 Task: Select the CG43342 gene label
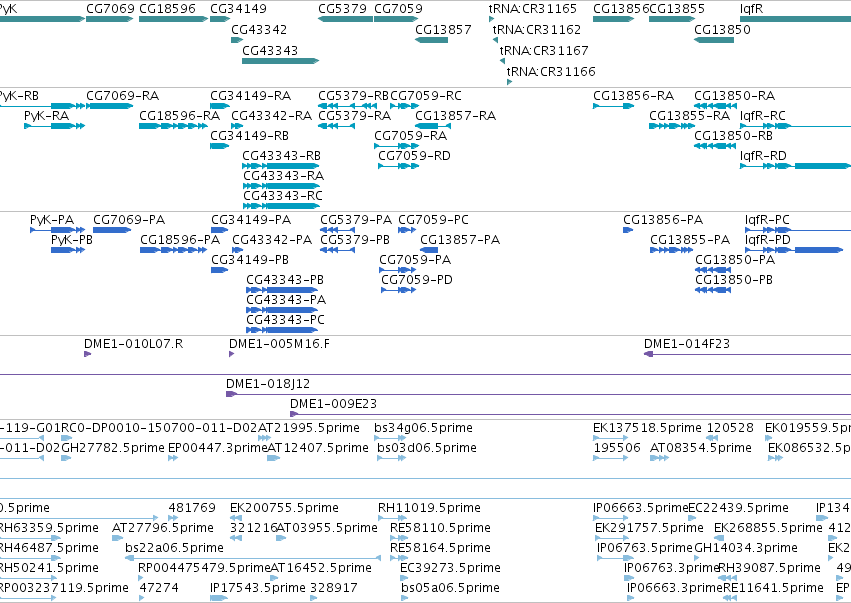[259, 29]
